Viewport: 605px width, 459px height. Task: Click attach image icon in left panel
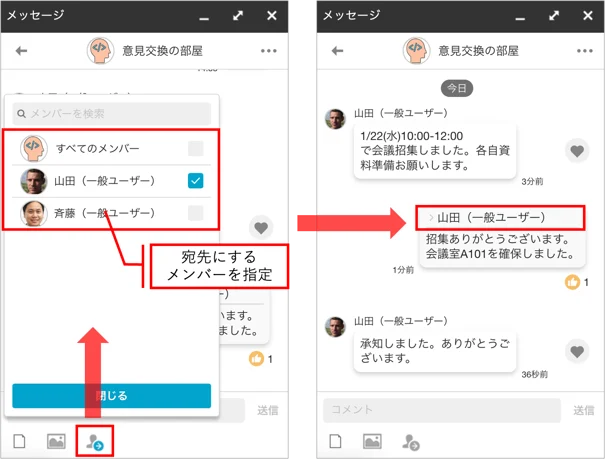coord(56,441)
